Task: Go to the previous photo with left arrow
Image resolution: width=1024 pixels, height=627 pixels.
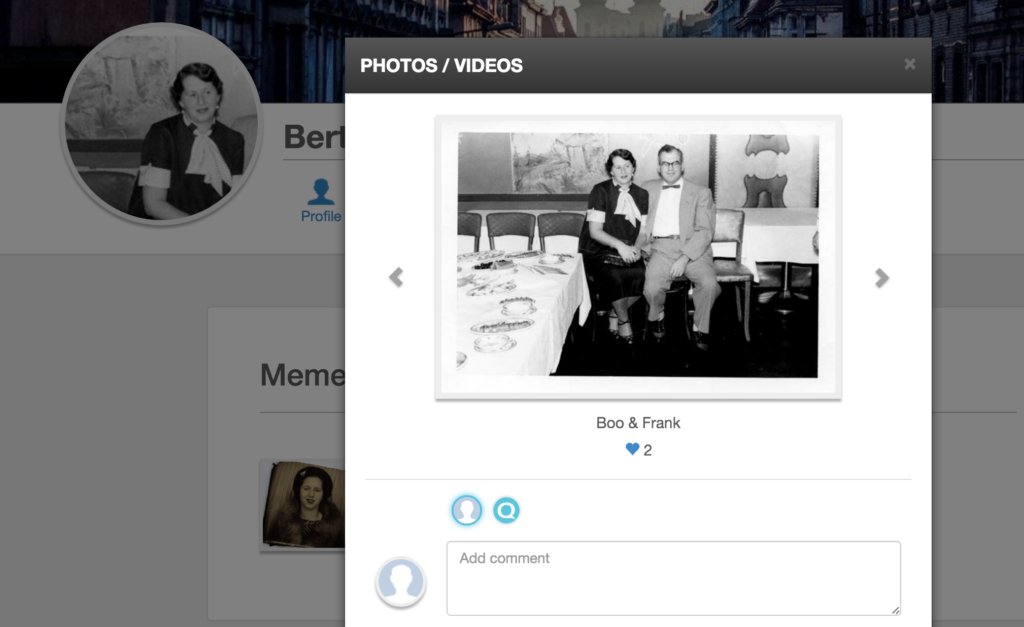Action: click(x=396, y=278)
